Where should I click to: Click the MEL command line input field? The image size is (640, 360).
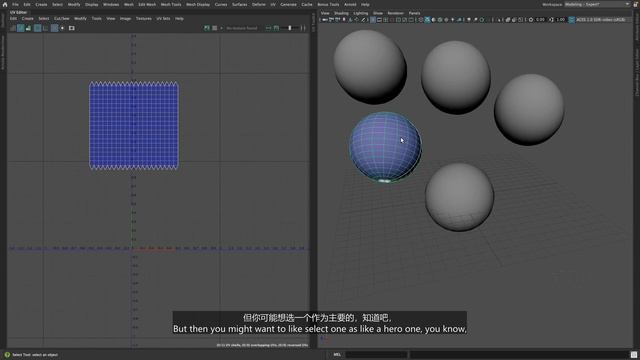tap(376, 355)
